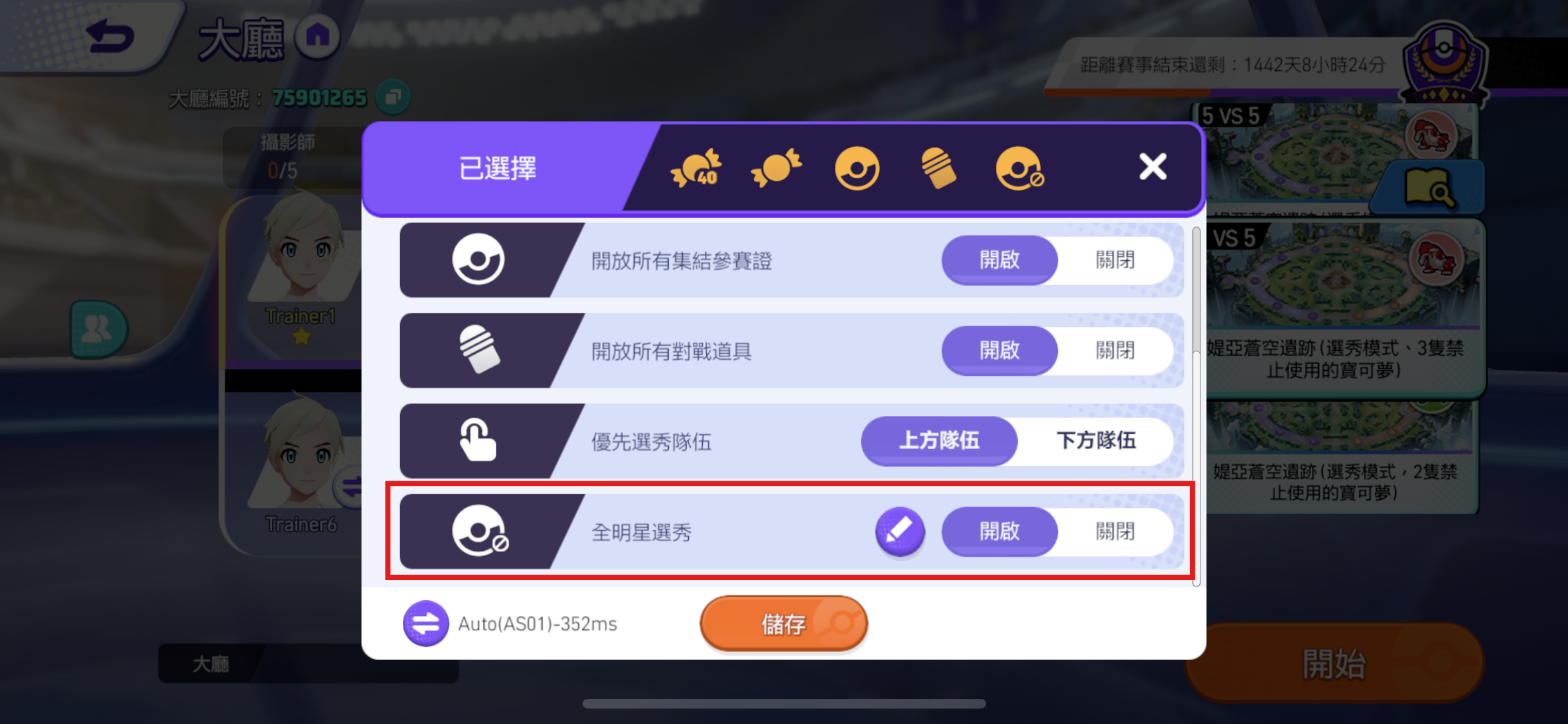Switch 開放所有集結參賽證 to 關閉
Screen dimensions: 1568x724
tap(1115, 260)
